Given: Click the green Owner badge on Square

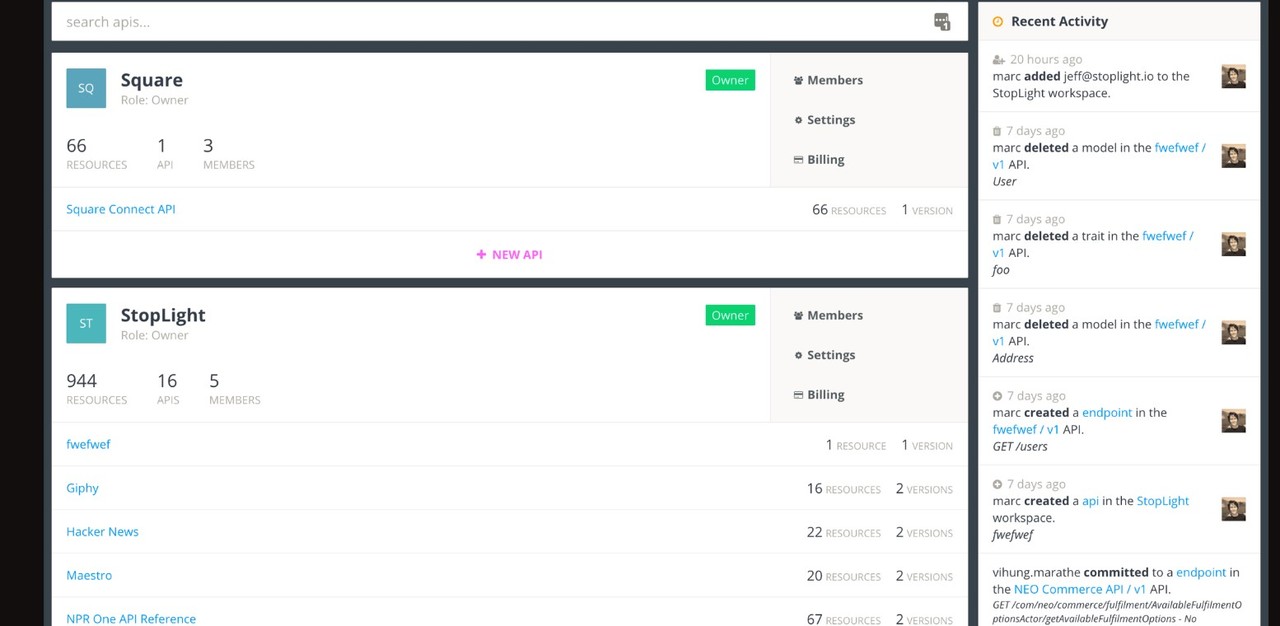Looking at the screenshot, I should (x=730, y=80).
